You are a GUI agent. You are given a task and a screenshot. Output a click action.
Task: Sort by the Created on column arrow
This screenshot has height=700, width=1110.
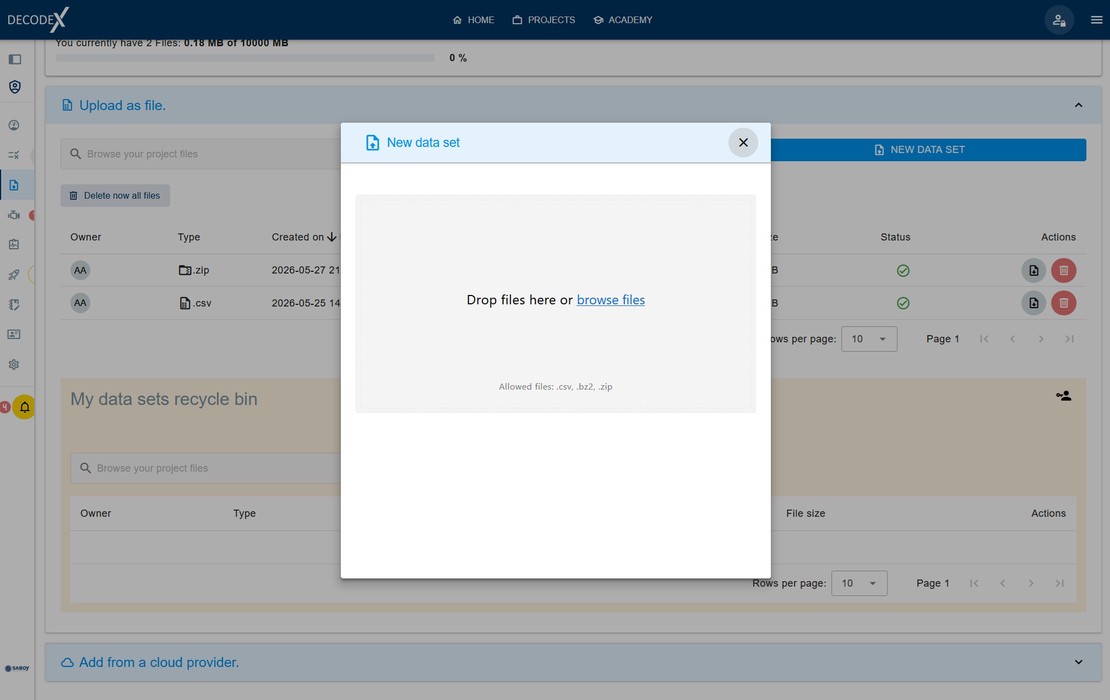[x=331, y=237]
